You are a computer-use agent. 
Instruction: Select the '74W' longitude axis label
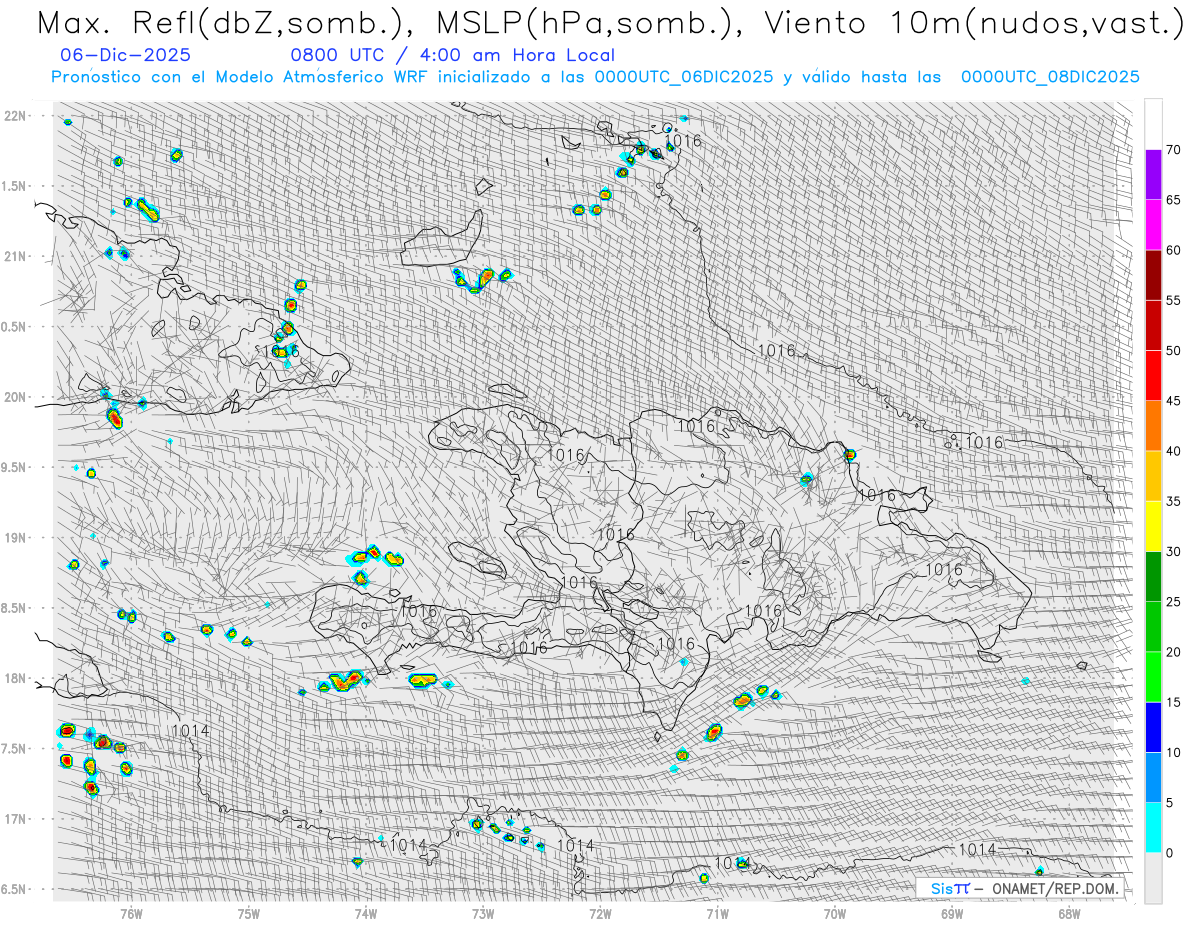365,913
